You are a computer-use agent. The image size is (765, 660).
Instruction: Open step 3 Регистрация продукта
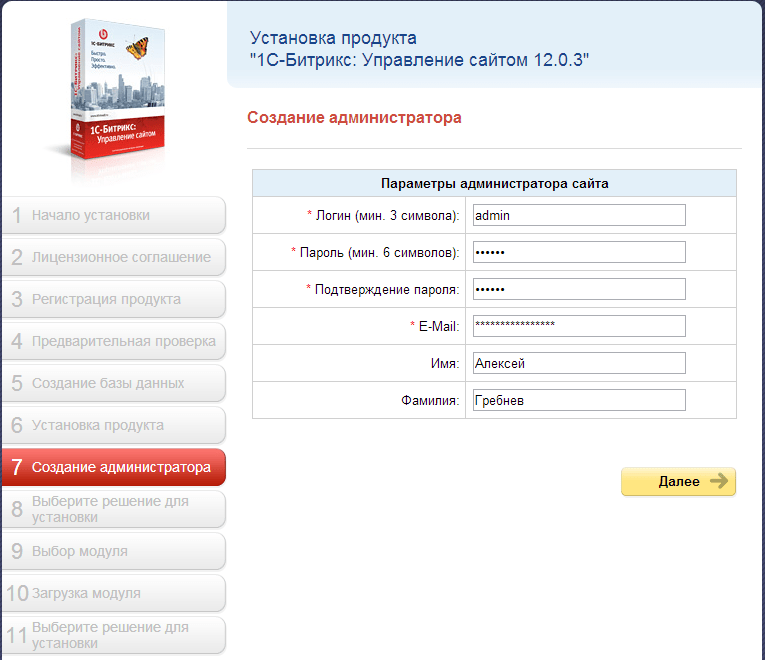tap(113, 299)
